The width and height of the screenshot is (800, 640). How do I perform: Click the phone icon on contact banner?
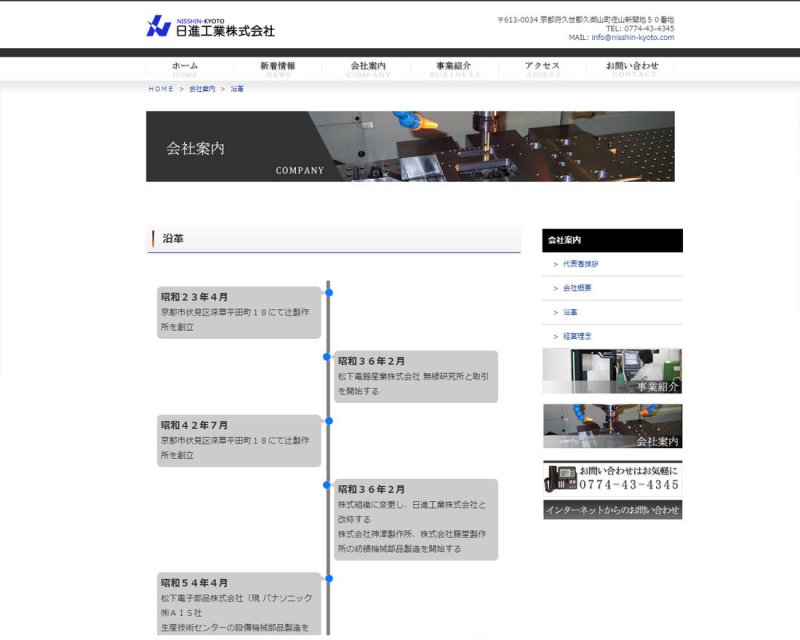(x=561, y=478)
